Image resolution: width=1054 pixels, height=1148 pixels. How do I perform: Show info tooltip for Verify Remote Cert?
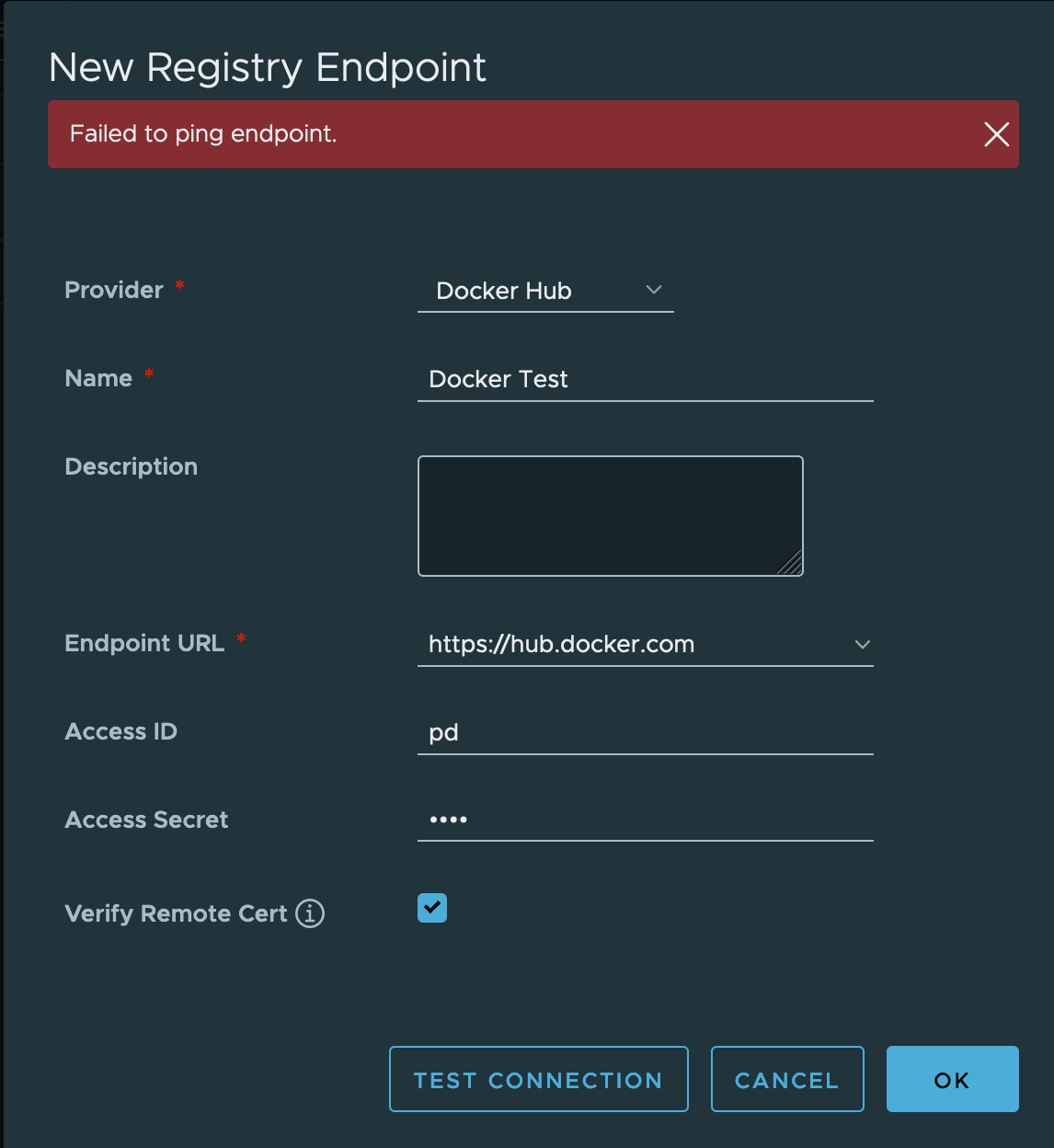pyautogui.click(x=310, y=913)
